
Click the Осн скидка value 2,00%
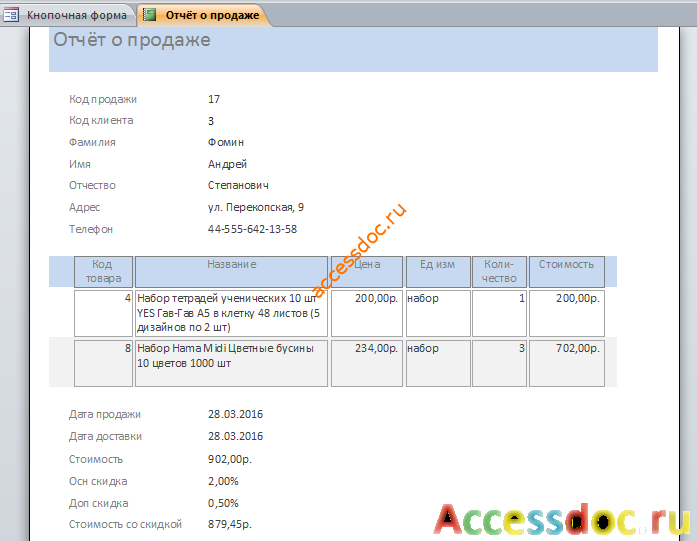pos(223,481)
